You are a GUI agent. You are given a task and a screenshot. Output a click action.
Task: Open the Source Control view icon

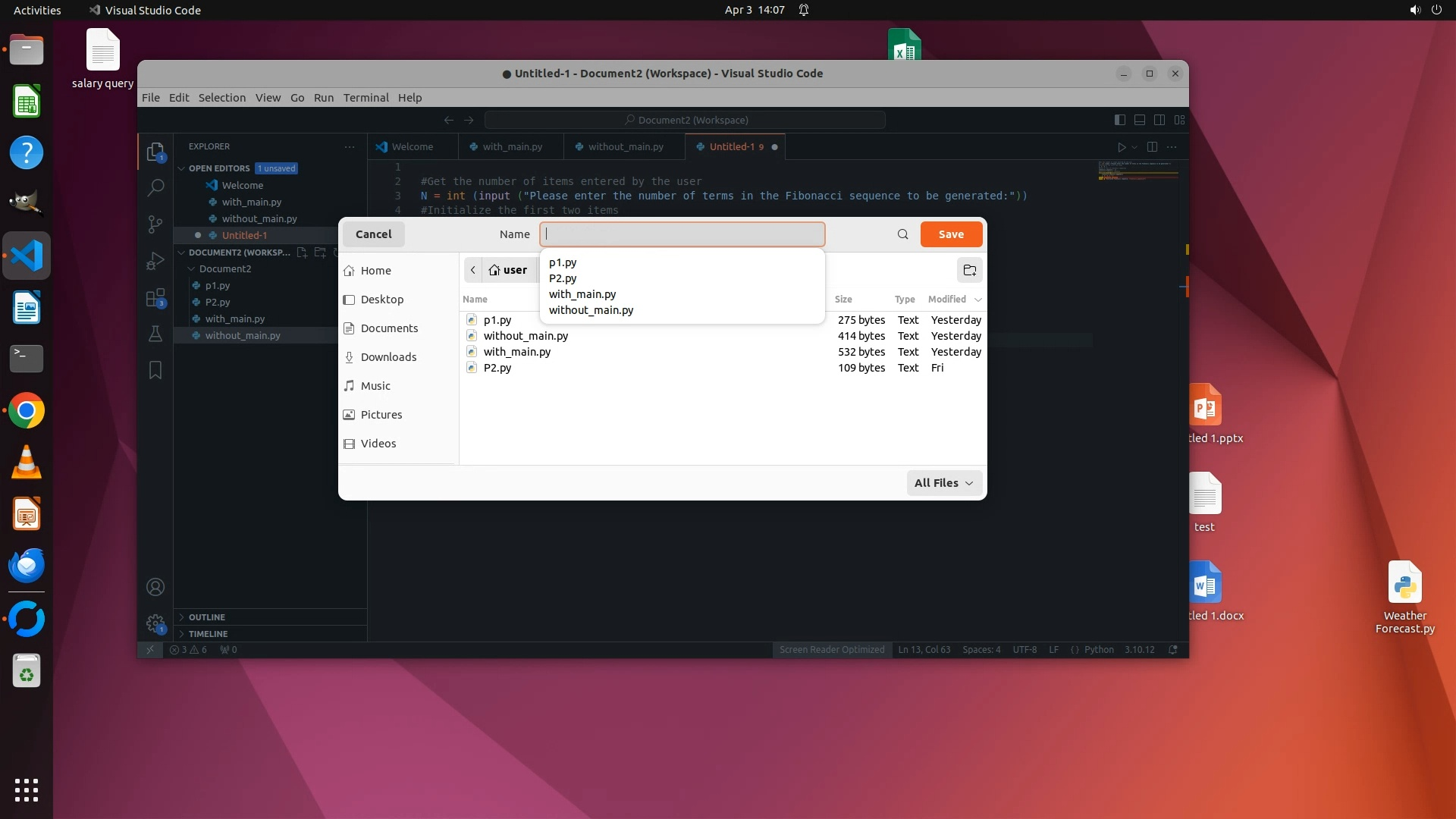(155, 224)
